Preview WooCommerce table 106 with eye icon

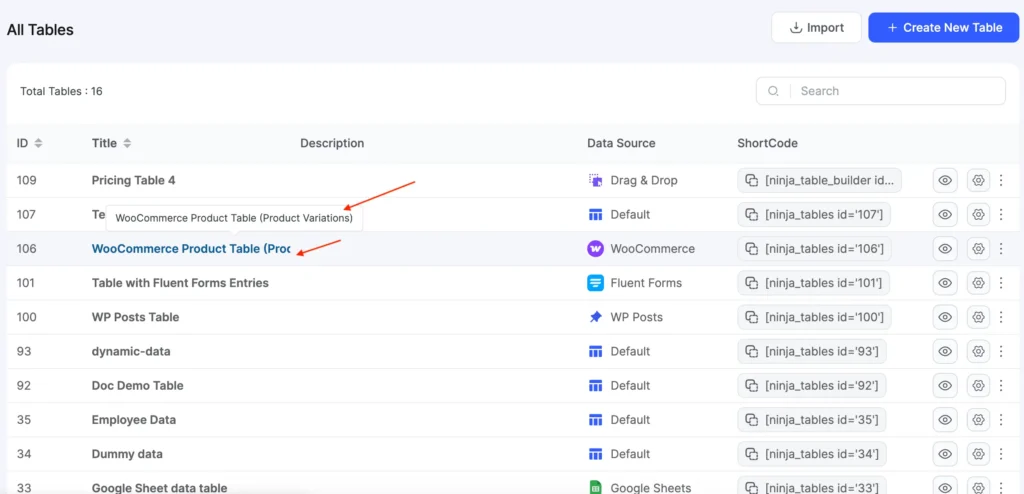point(945,248)
